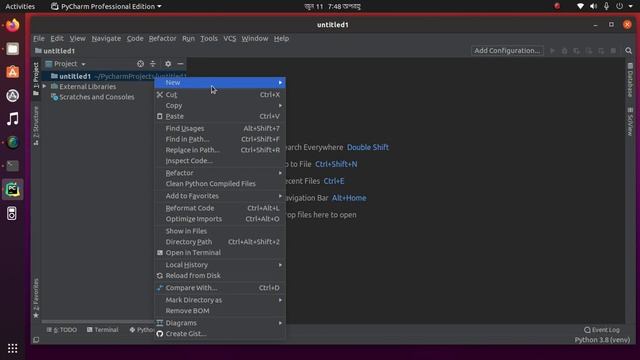Open Rhythmbox music icon in dock
This screenshot has width=640, height=360.
[x=13, y=119]
